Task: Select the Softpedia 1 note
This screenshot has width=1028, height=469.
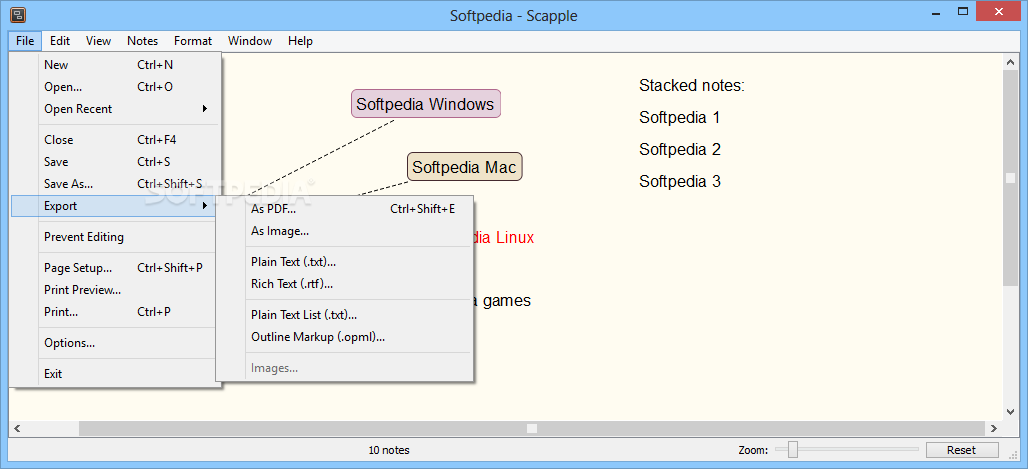Action: [x=679, y=117]
